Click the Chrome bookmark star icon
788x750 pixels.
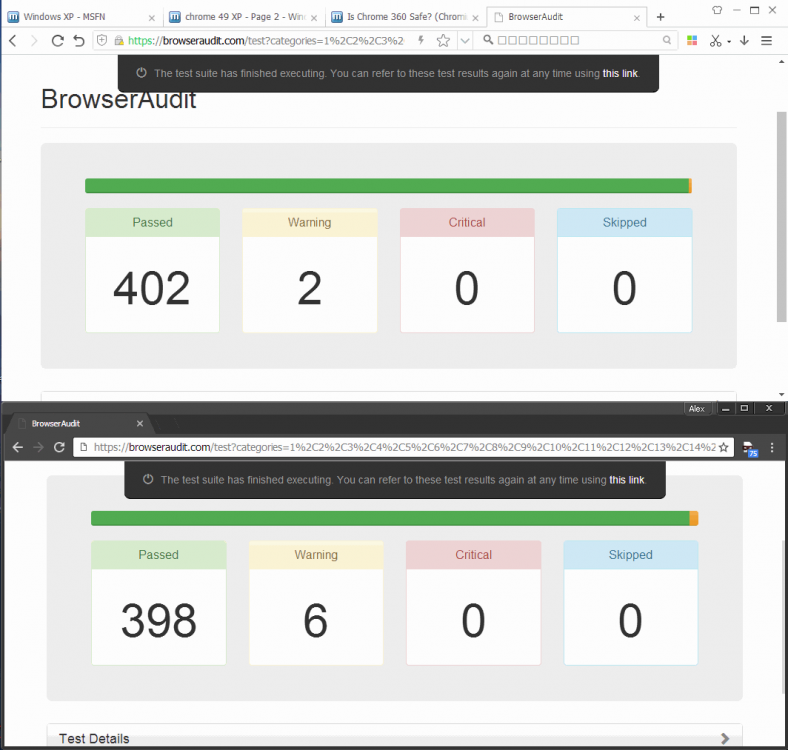point(724,447)
